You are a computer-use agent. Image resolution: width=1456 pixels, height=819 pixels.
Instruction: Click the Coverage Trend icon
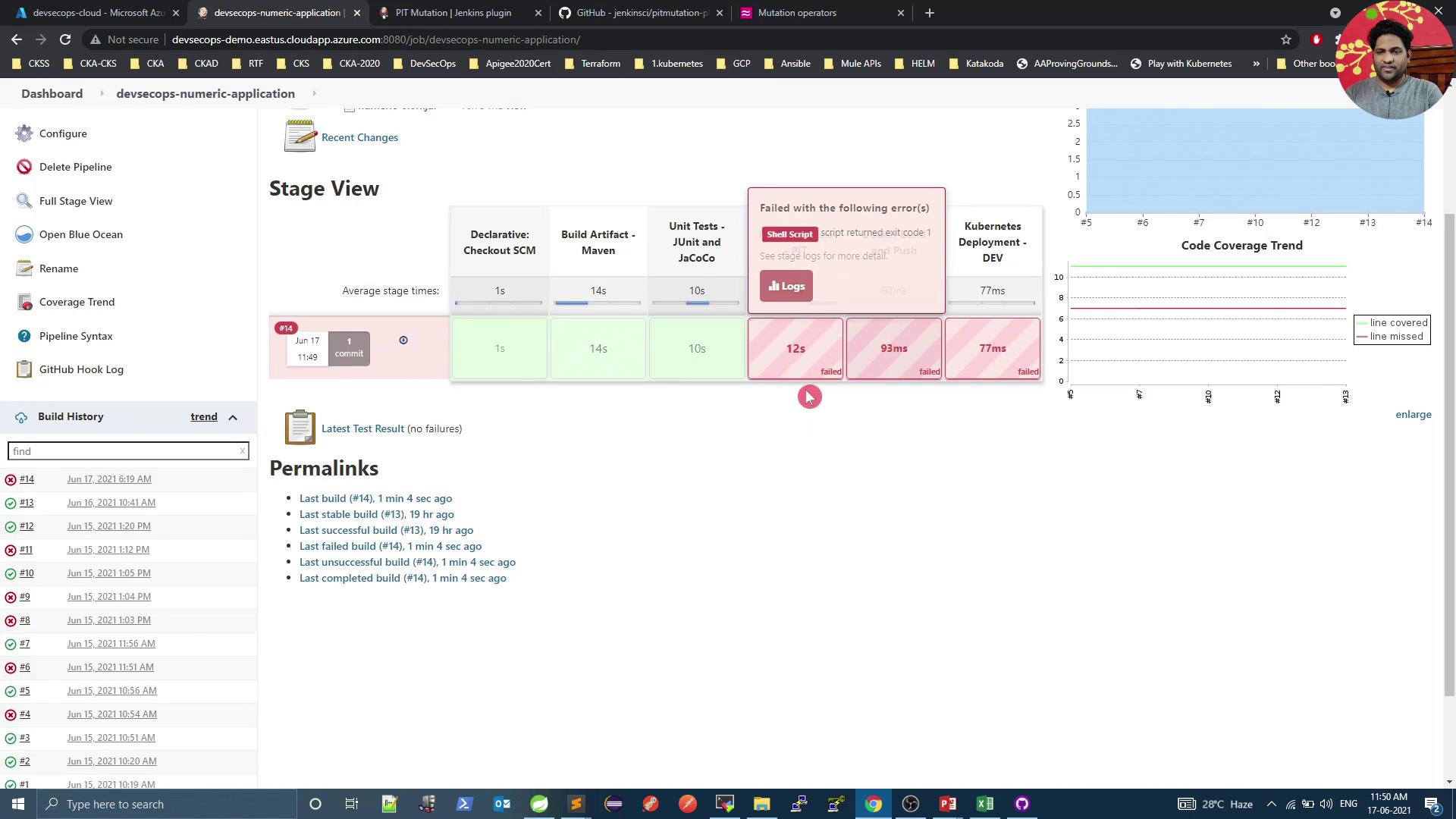coord(24,302)
